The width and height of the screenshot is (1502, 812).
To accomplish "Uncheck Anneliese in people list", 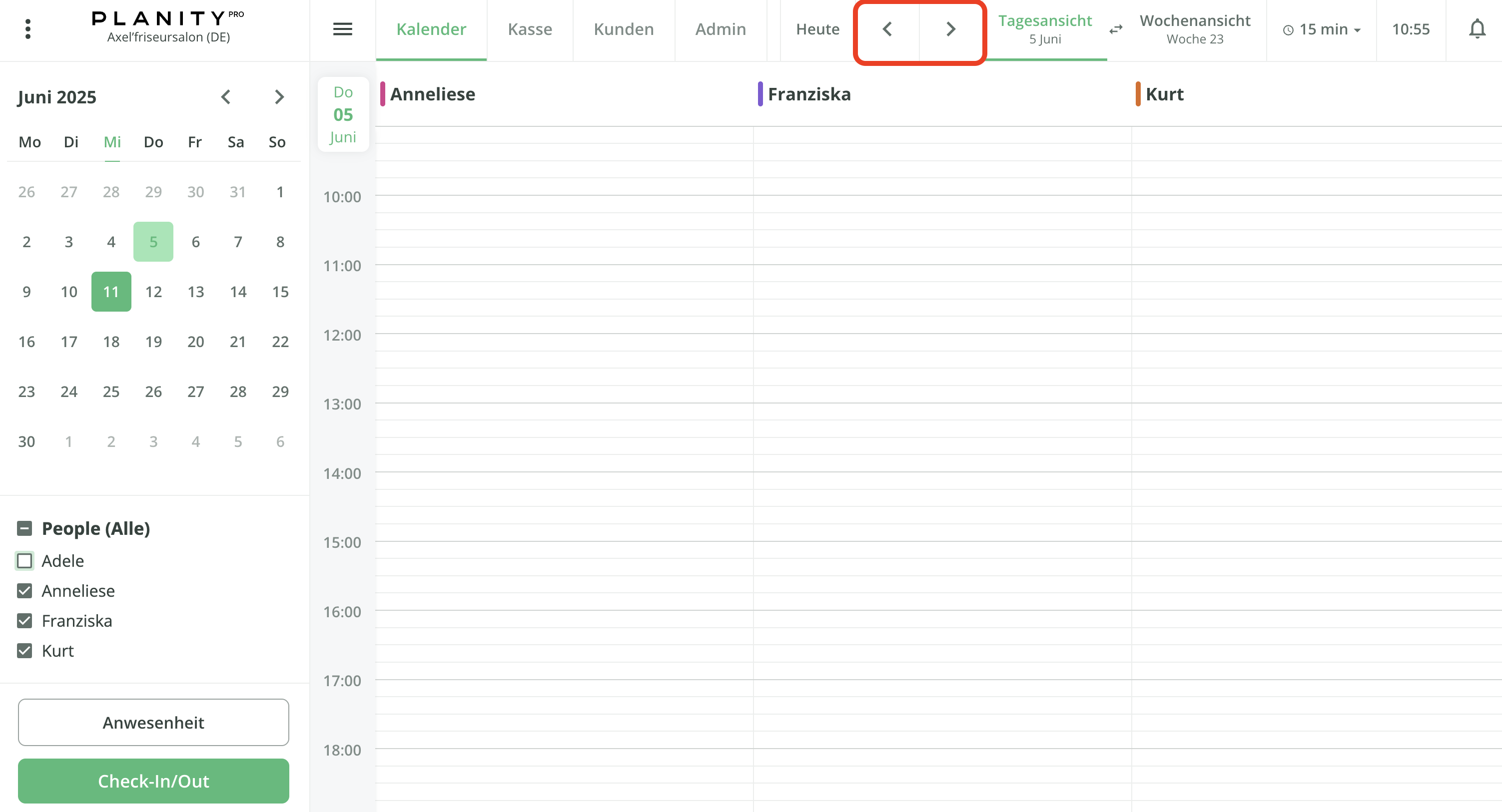I will click(x=24, y=590).
